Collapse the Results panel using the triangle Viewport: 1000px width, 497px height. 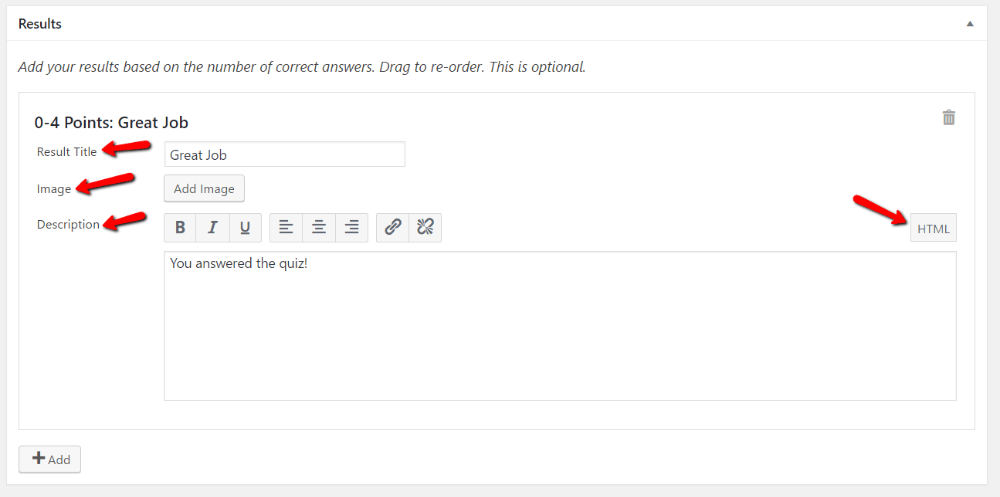pyautogui.click(x=970, y=24)
